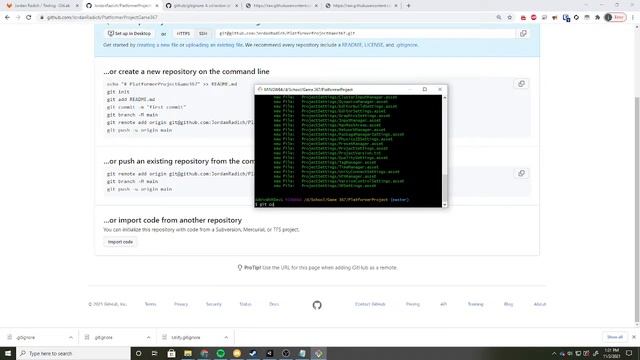This screenshot has width=640, height=360.
Task: Show hidden system tray icons chevron
Action: 554,354
